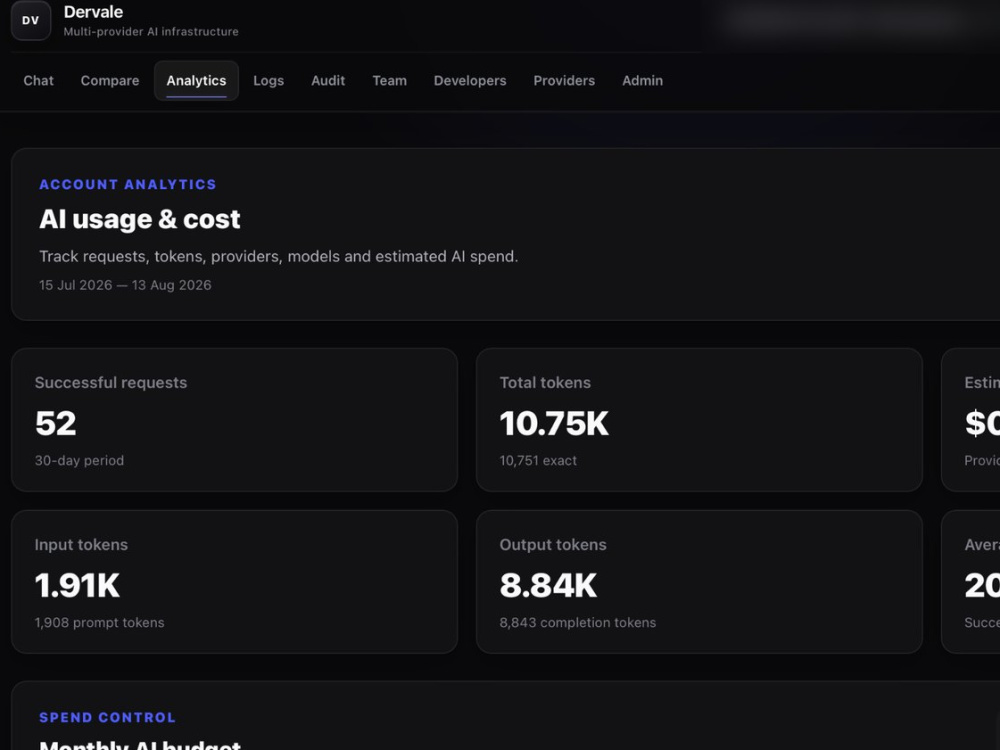Click the '1,908 prompt tokens' caption
1000x750 pixels.
click(x=99, y=622)
